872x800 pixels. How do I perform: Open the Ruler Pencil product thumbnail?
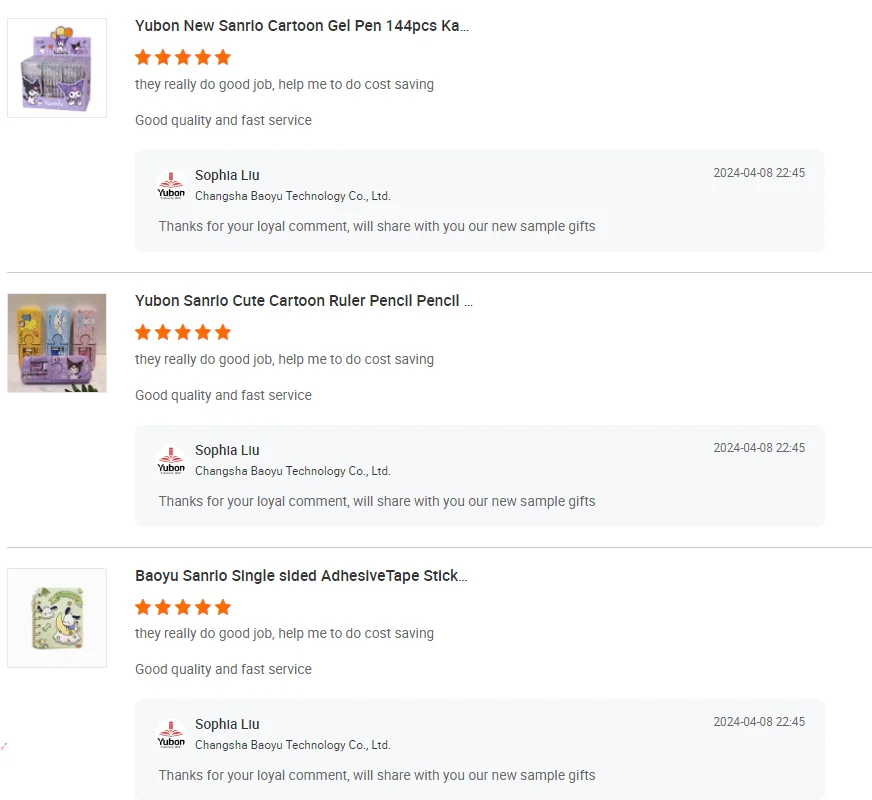coord(57,343)
